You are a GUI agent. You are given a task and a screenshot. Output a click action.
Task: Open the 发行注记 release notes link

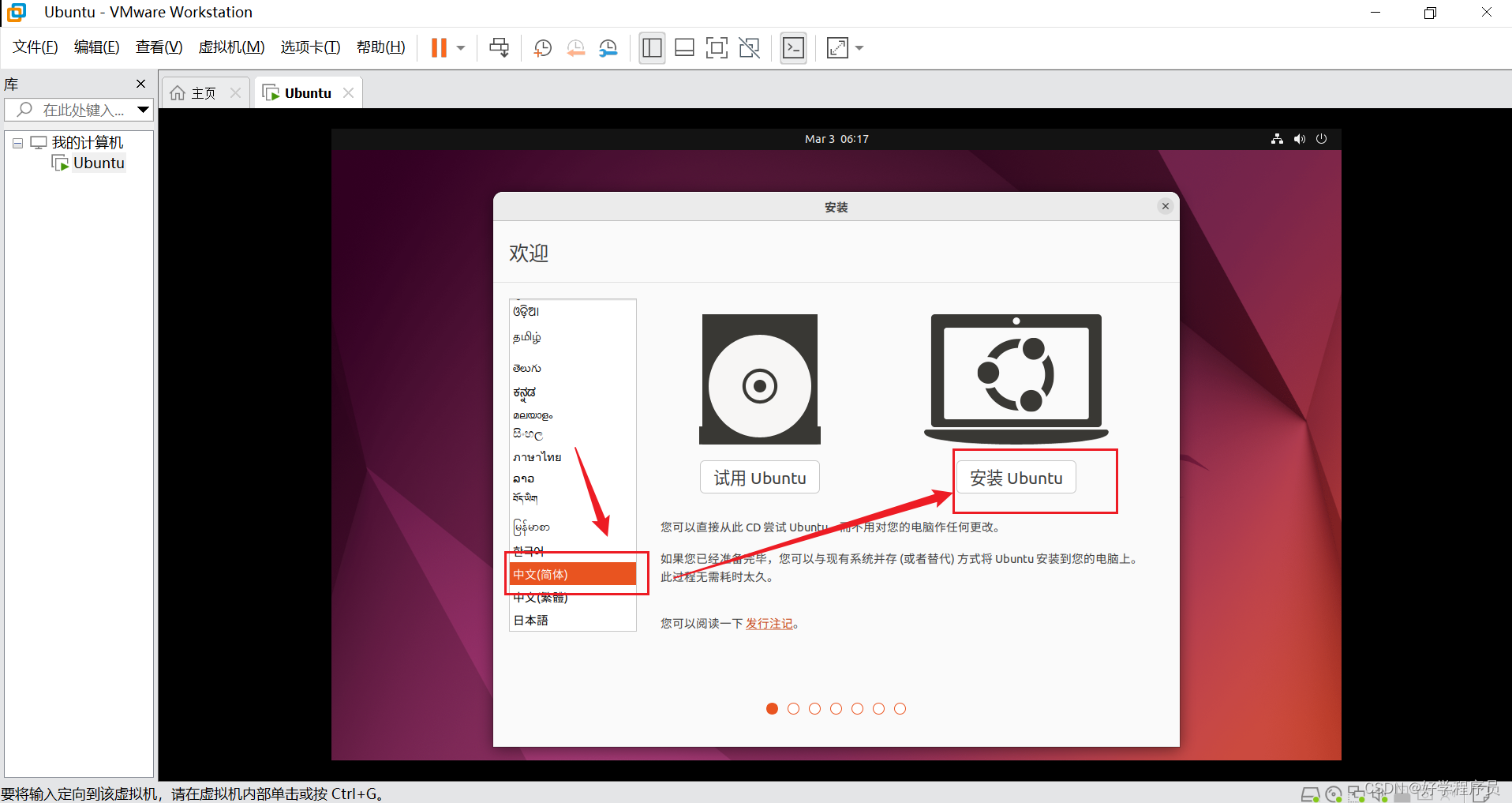click(x=769, y=624)
